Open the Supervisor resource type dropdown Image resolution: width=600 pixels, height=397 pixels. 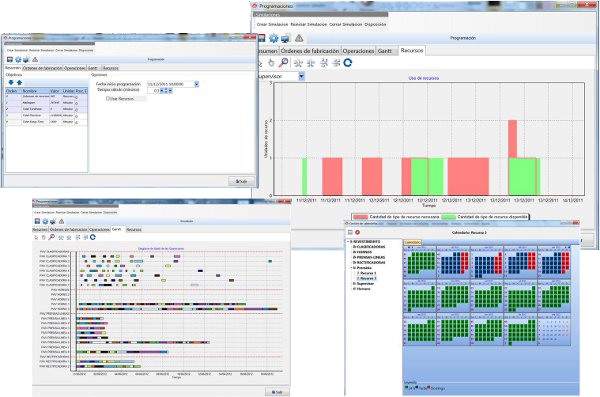point(301,76)
